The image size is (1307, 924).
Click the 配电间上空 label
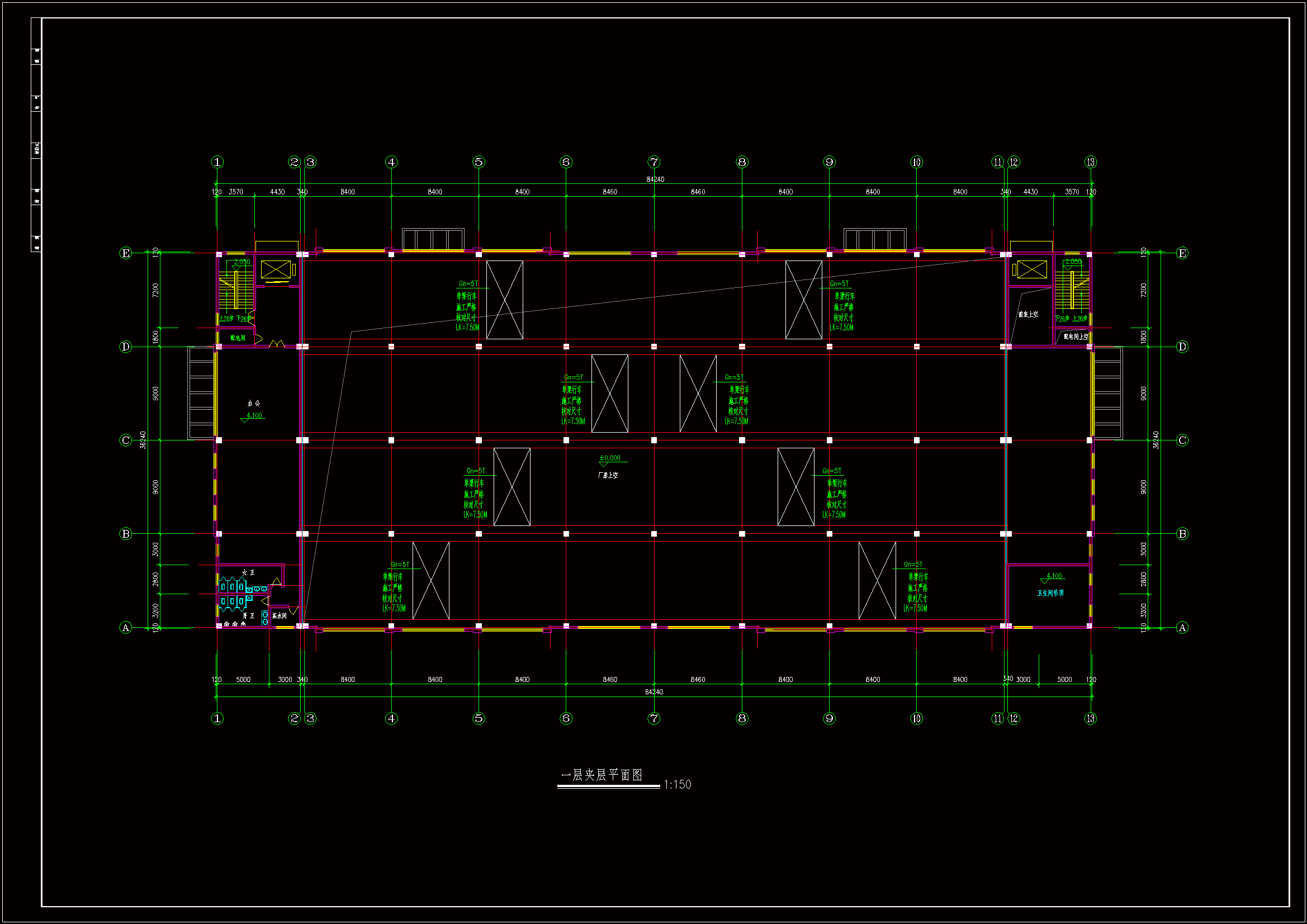1076,337
